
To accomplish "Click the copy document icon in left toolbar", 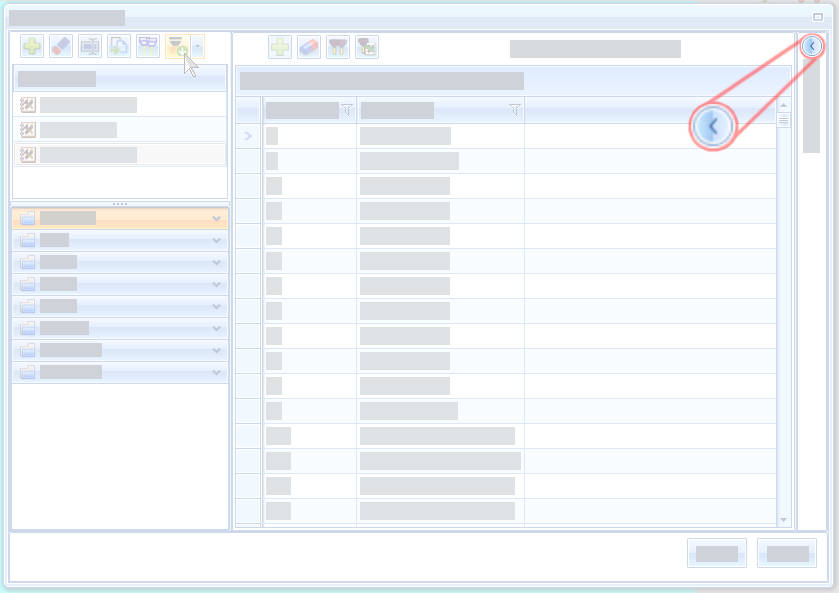I will point(119,46).
